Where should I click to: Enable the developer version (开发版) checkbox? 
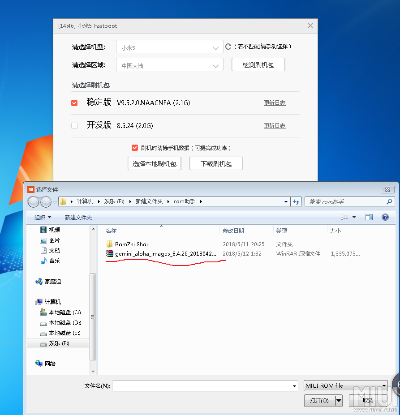tap(74, 126)
